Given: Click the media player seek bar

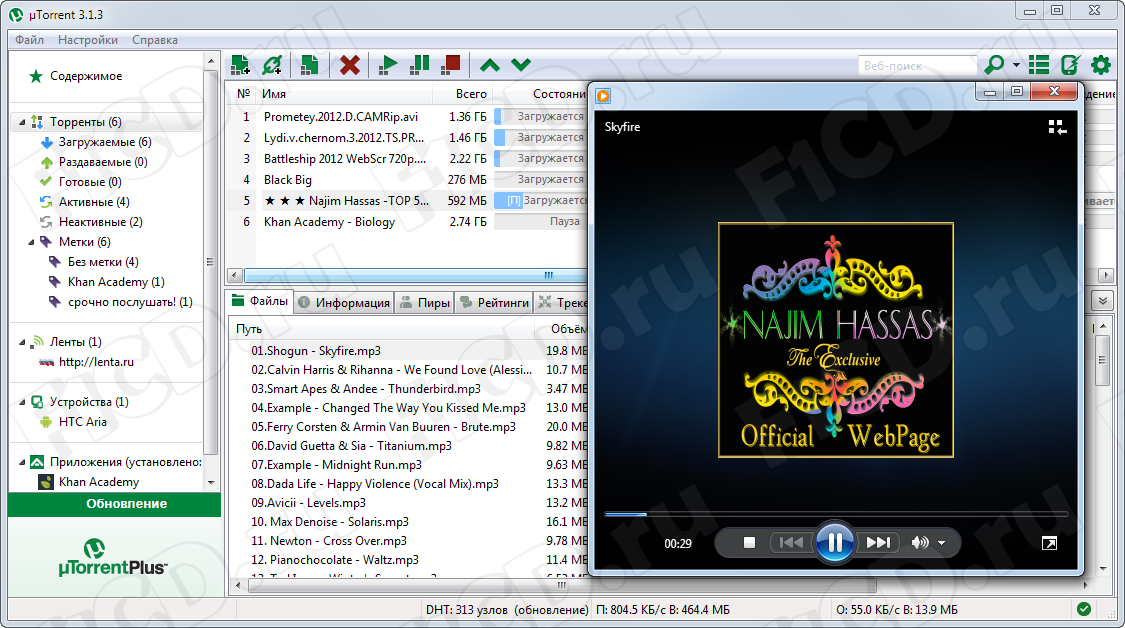Looking at the screenshot, I should 836,515.
